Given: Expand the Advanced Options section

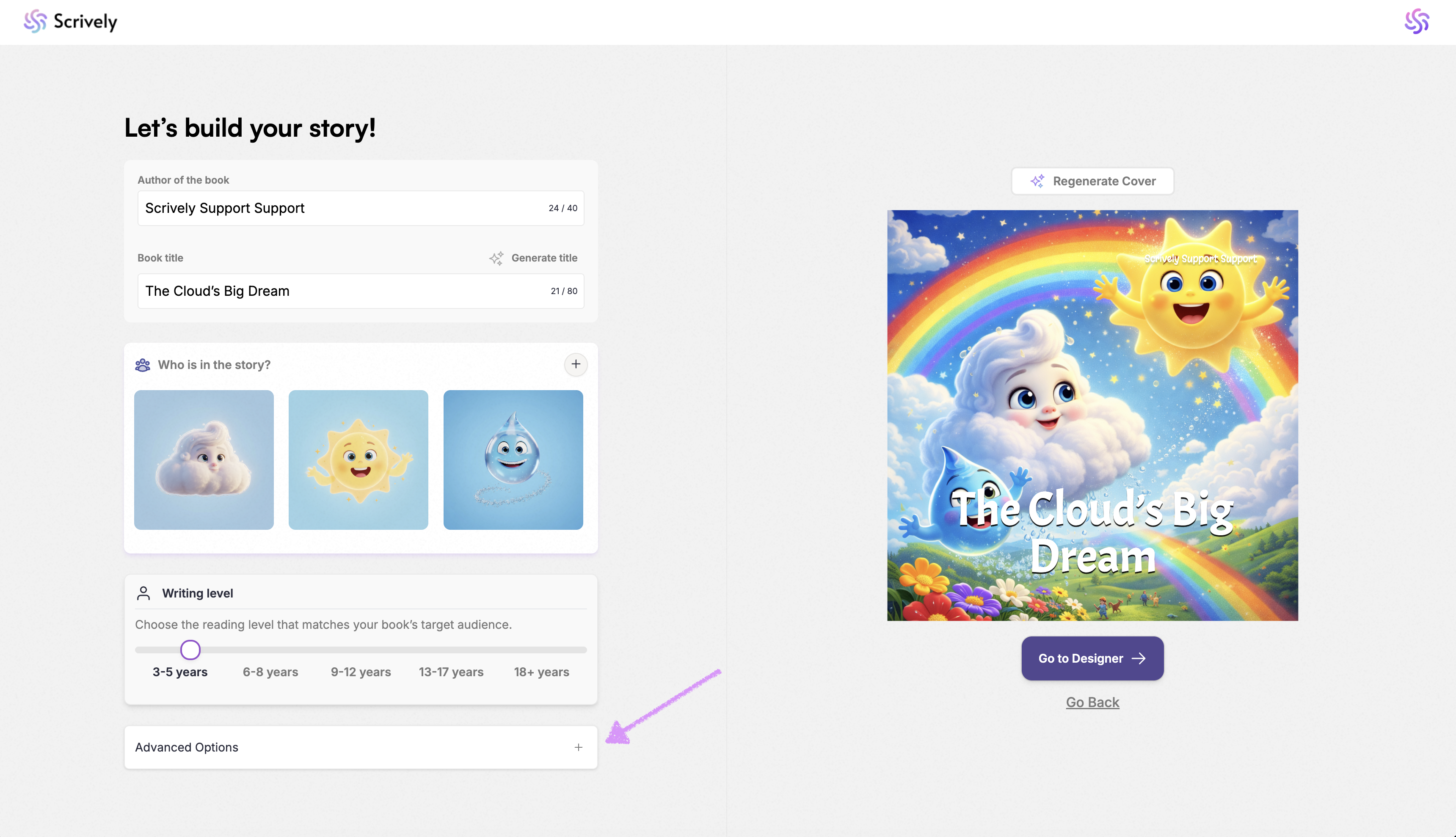Looking at the screenshot, I should tap(361, 747).
